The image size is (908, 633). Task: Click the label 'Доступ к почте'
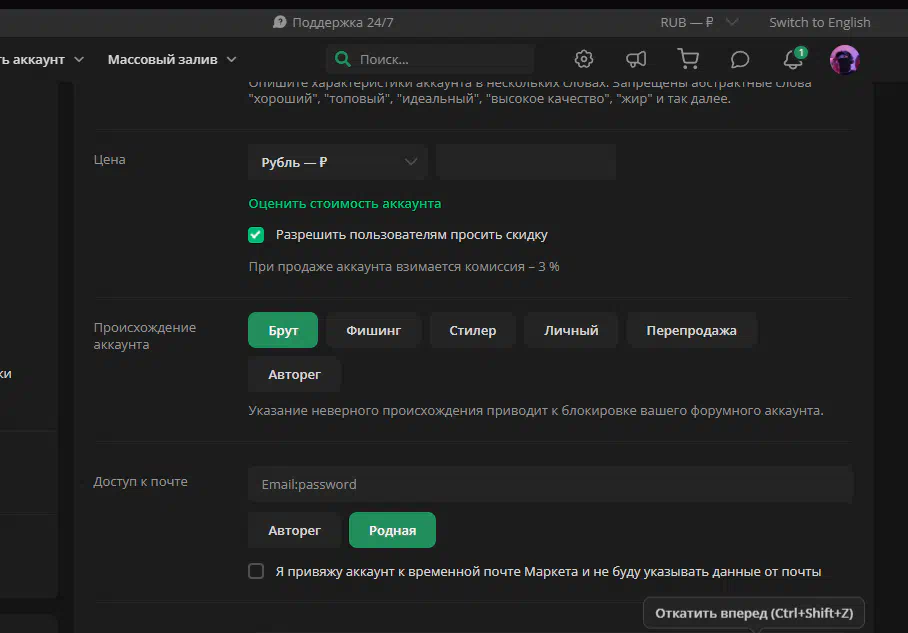(x=140, y=481)
